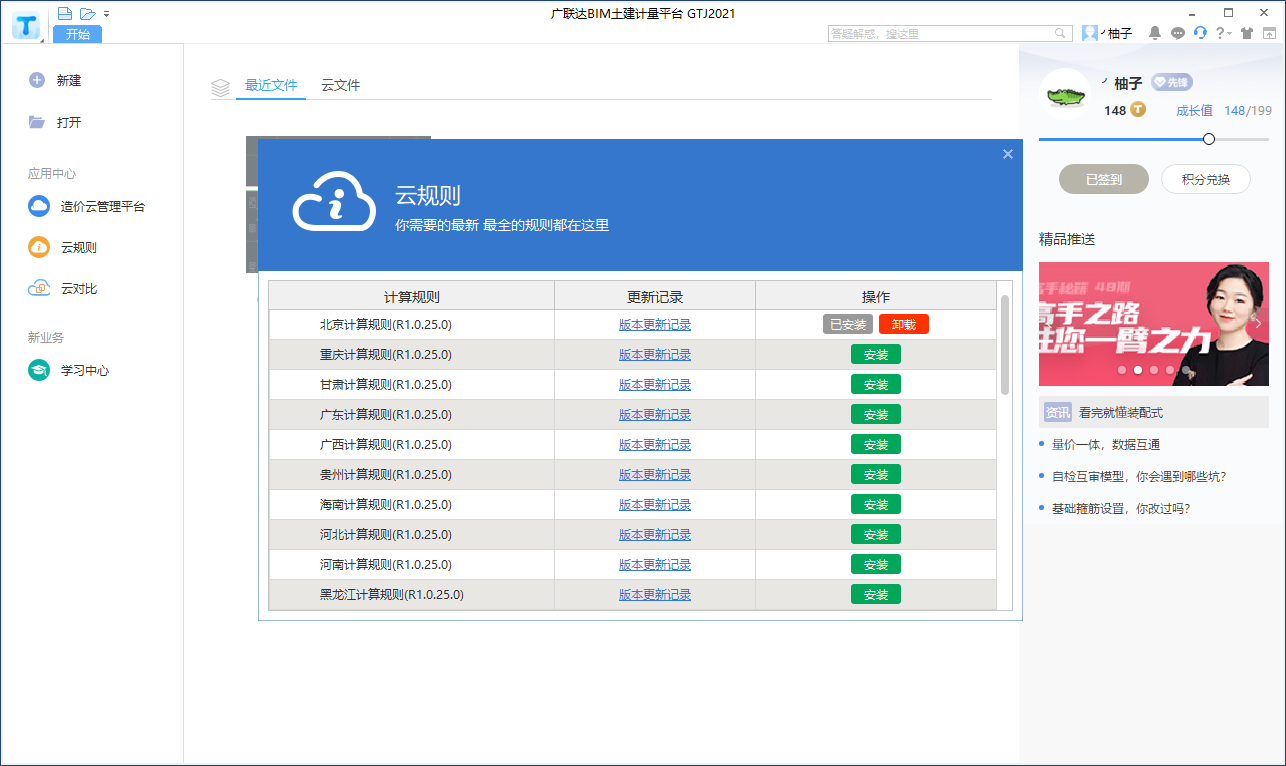The image size is (1286, 766).
Task: Install 广西计算规则
Action: click(876, 444)
